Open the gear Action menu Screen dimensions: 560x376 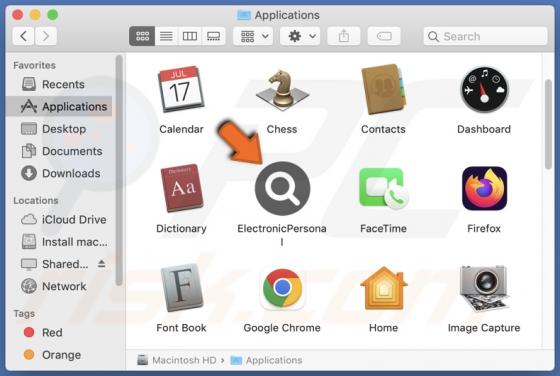pos(300,36)
